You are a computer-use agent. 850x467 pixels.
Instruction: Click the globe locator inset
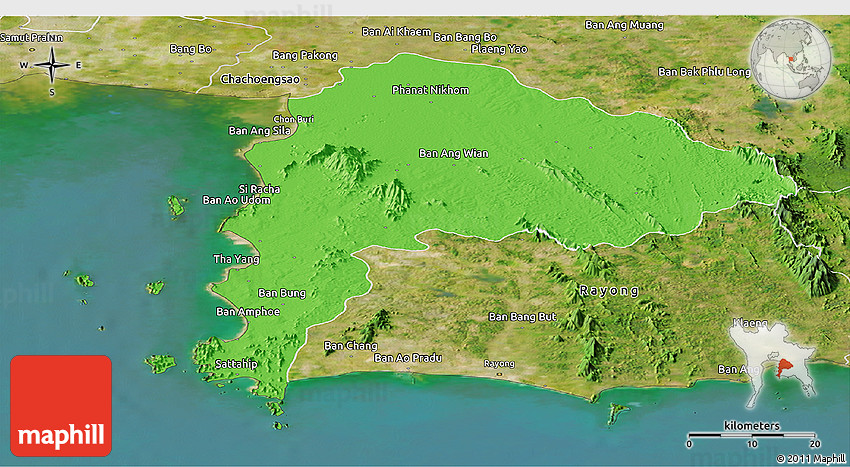click(x=791, y=59)
